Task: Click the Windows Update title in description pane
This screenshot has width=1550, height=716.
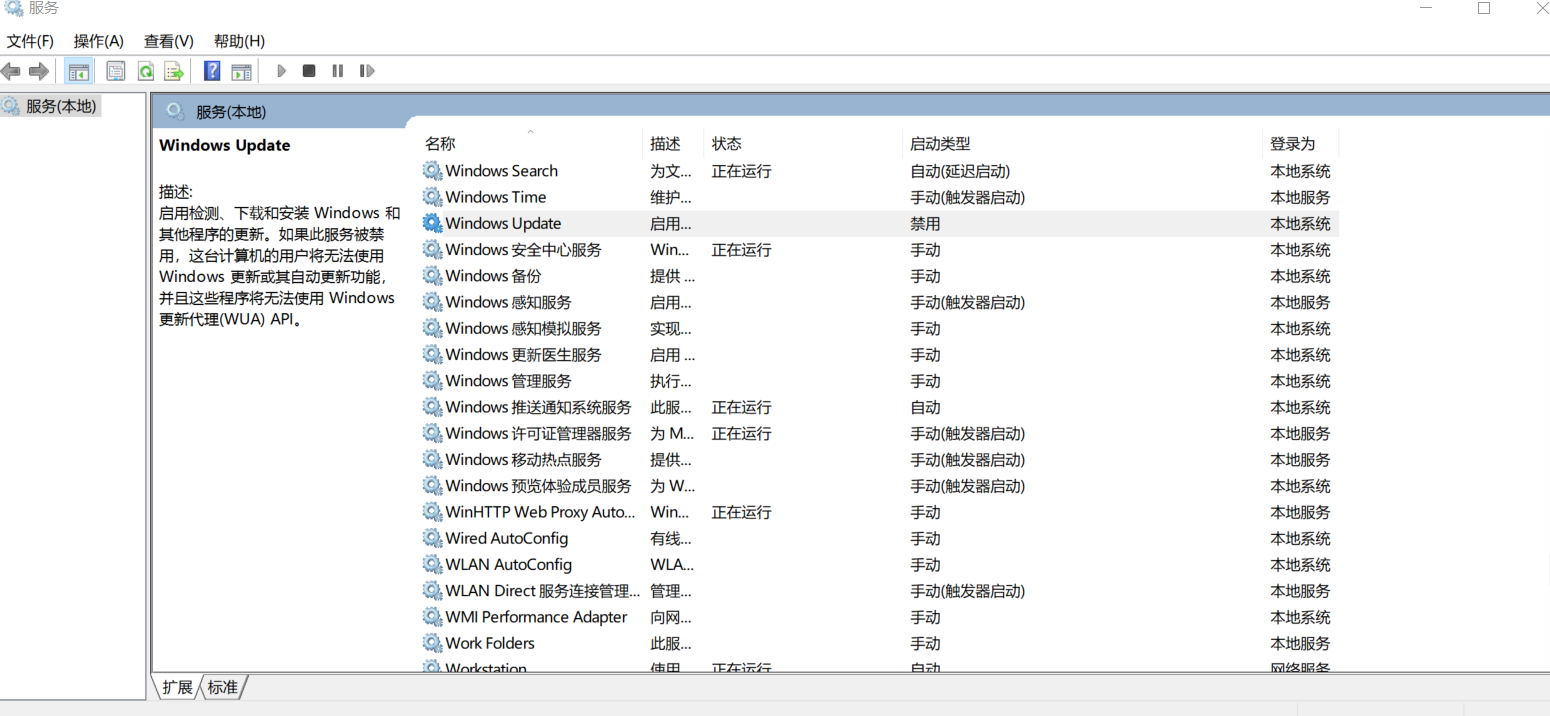Action: pyautogui.click(x=224, y=145)
